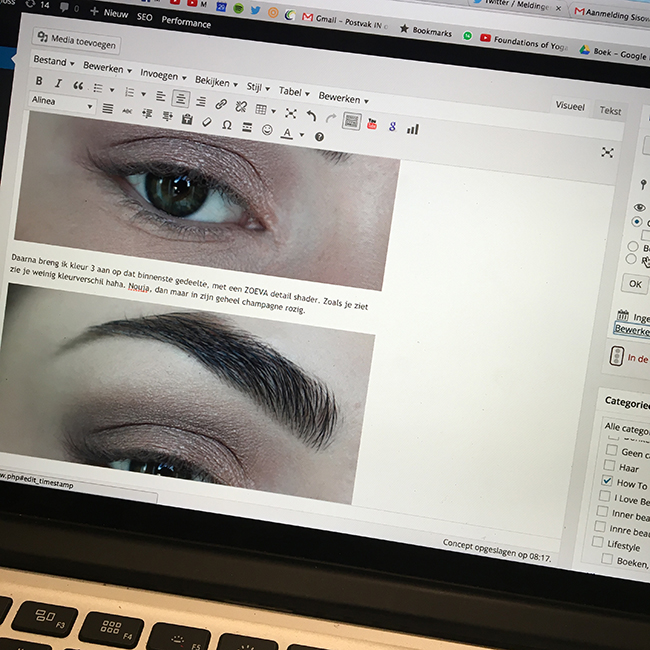Toggle the extra toolbar row icon

click(x=352, y=121)
